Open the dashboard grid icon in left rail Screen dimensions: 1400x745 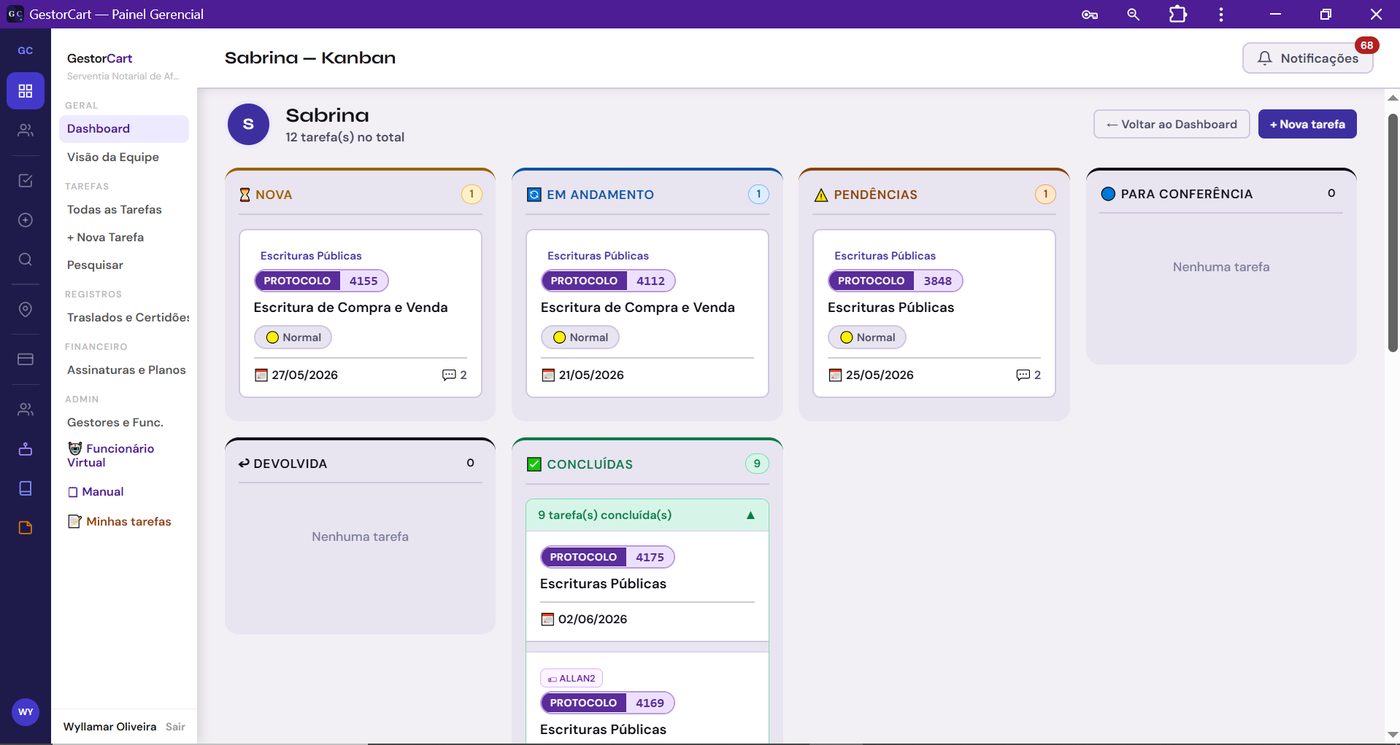click(x=25, y=91)
